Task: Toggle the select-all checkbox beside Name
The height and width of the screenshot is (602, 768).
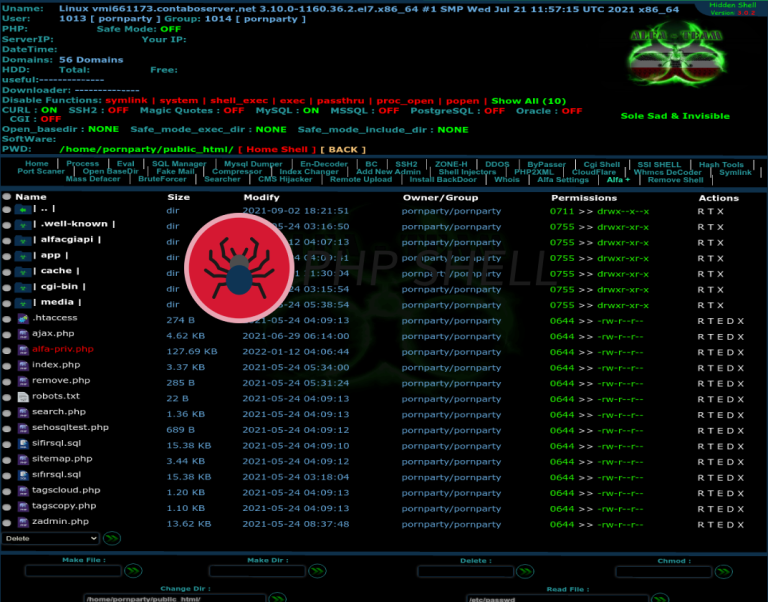Action: click(x=8, y=198)
